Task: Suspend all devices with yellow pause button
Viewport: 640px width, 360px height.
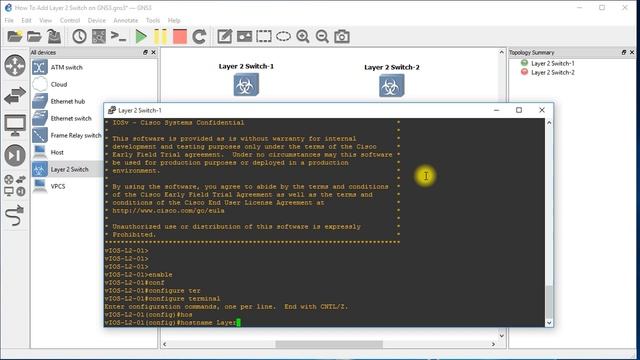Action: point(160,37)
